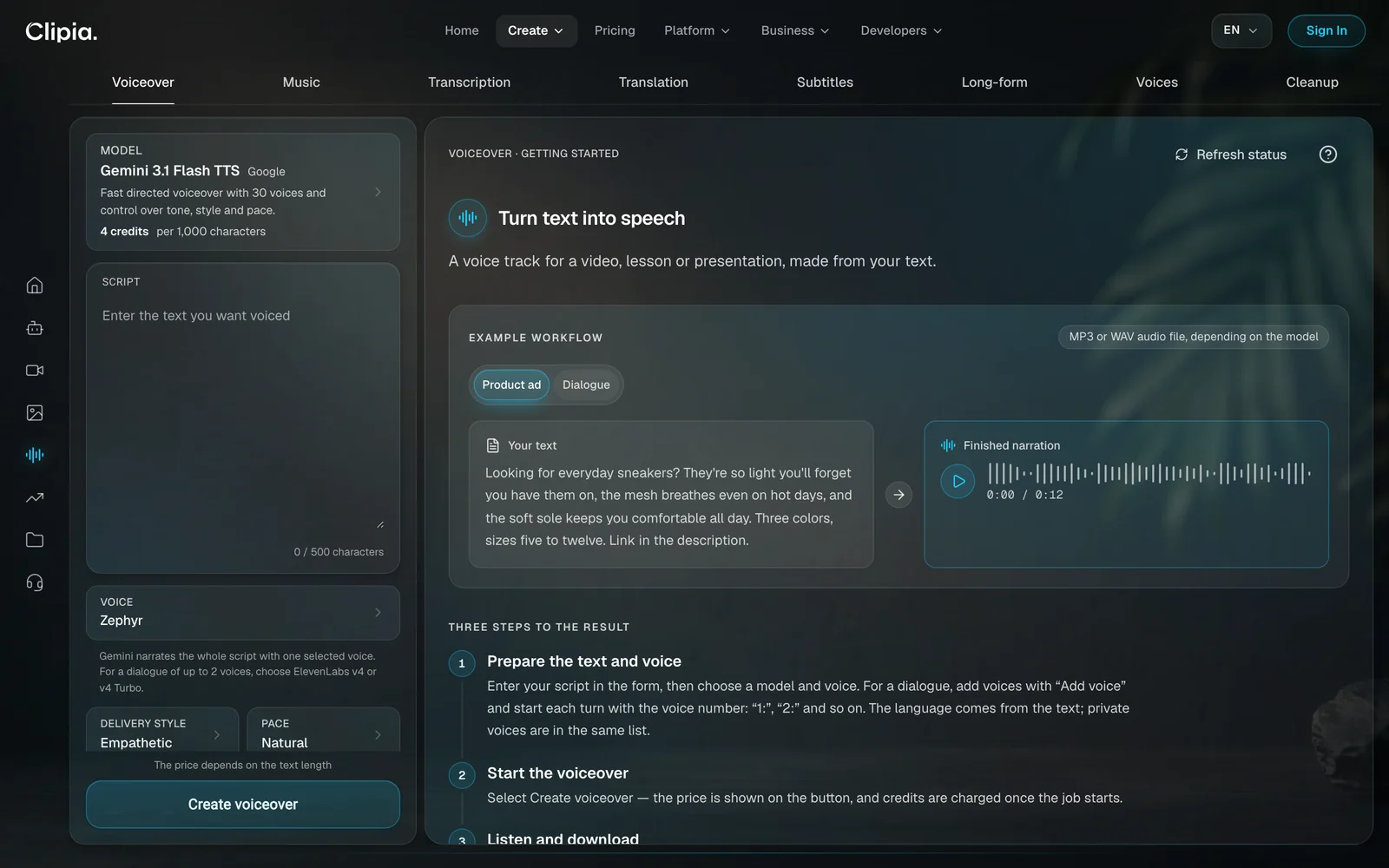Click Refresh status

[1231, 155]
